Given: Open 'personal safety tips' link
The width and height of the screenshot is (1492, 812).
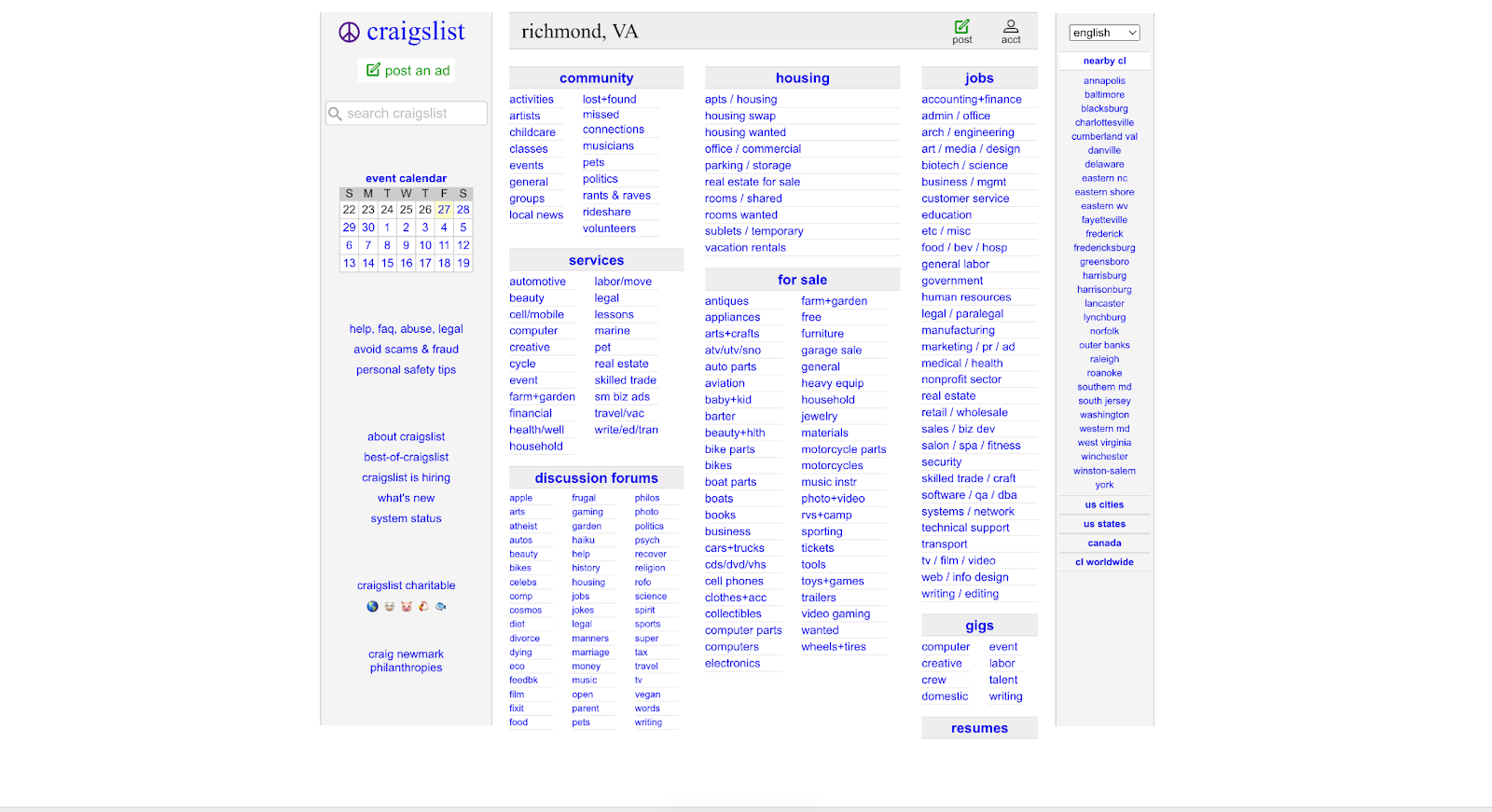Looking at the screenshot, I should click(406, 370).
